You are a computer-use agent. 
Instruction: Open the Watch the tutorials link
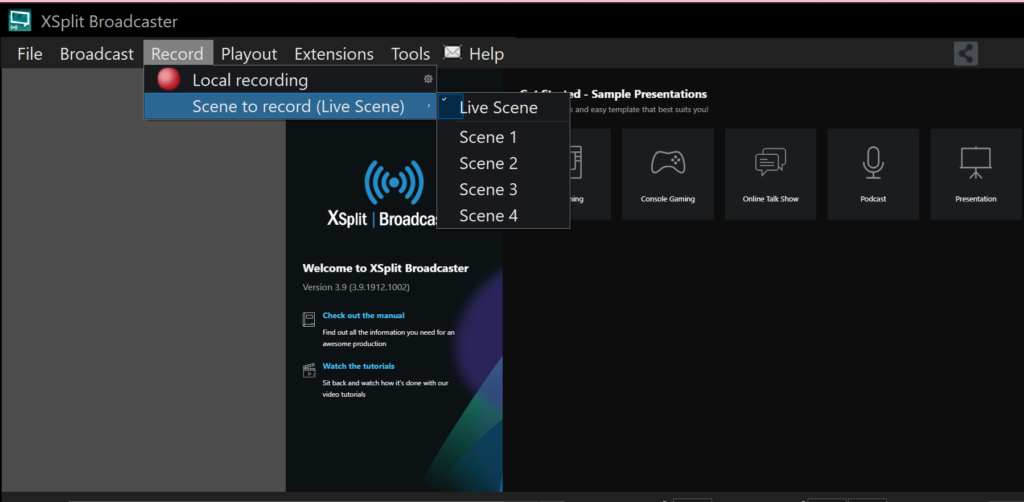click(x=359, y=366)
